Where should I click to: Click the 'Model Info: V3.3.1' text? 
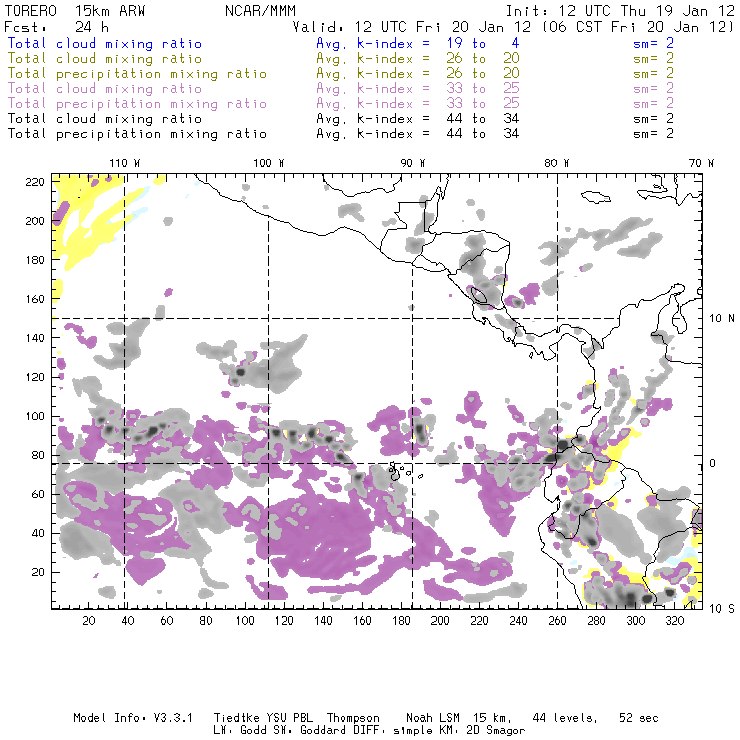coord(133,718)
